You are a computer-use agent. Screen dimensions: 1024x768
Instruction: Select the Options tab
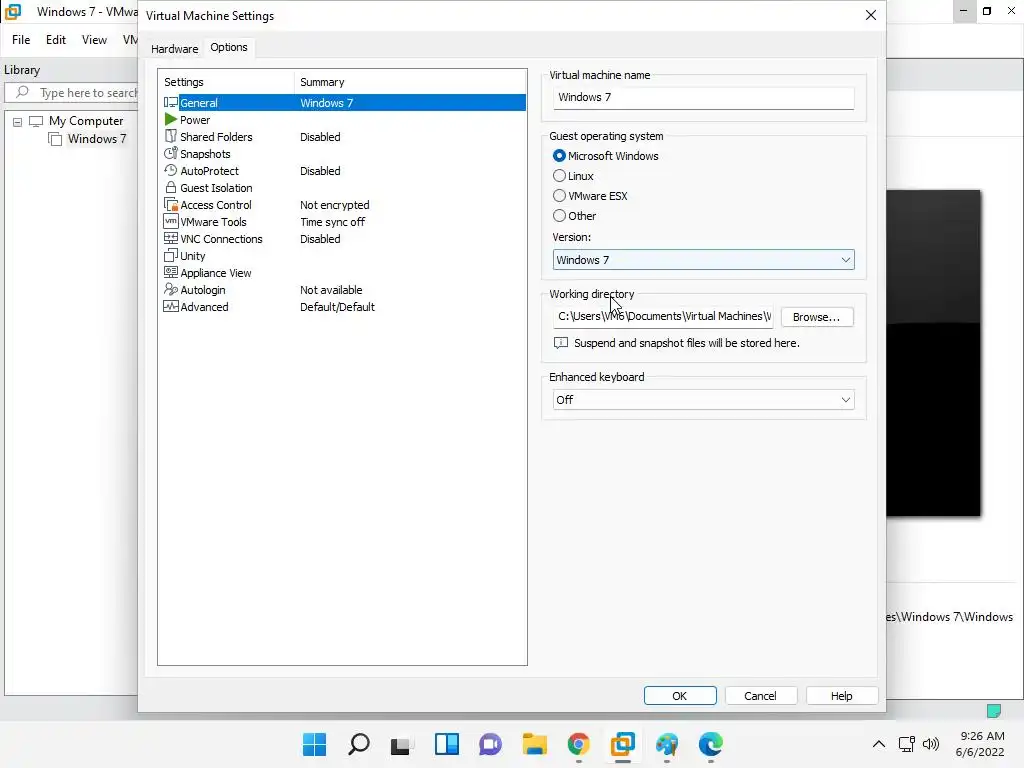click(x=229, y=47)
